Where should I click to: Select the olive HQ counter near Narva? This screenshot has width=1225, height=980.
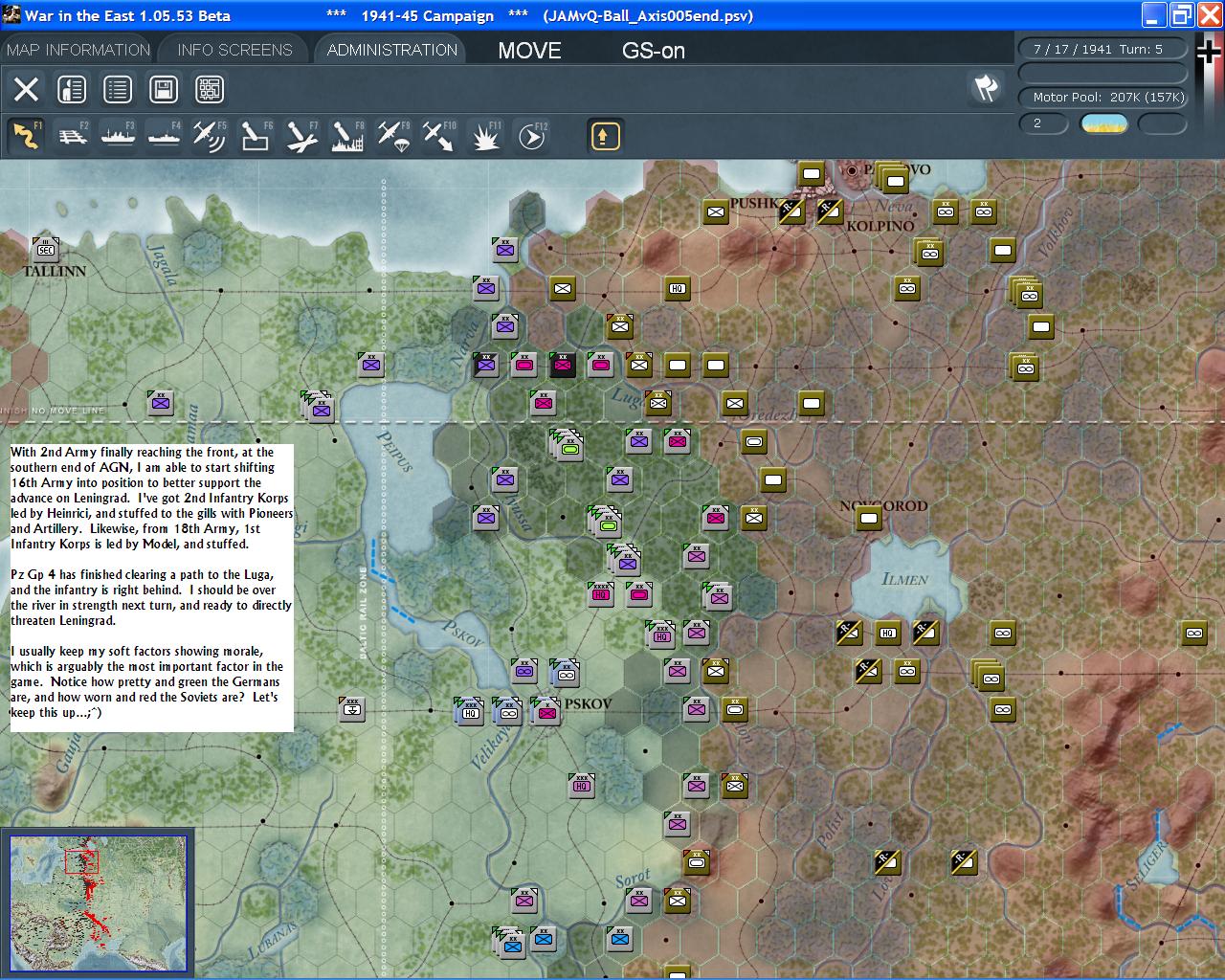click(x=678, y=288)
